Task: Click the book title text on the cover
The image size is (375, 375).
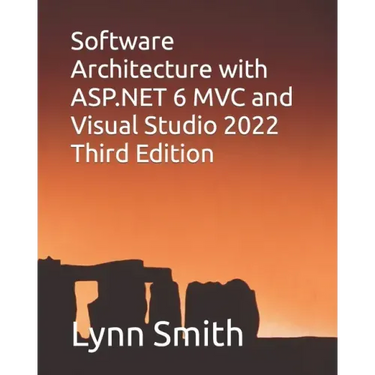Action: click(x=182, y=98)
